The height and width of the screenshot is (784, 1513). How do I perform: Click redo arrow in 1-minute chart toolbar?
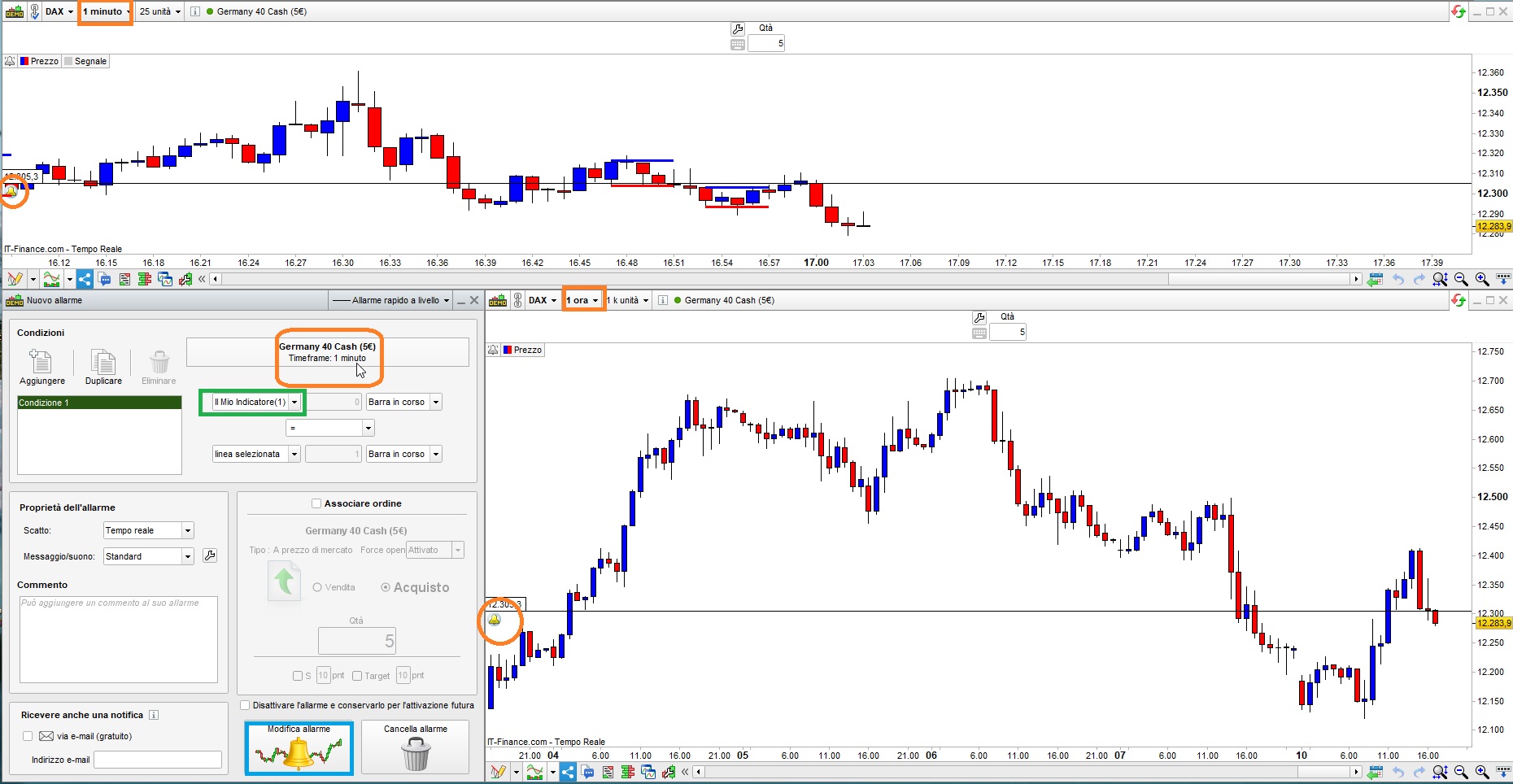pos(1419,279)
